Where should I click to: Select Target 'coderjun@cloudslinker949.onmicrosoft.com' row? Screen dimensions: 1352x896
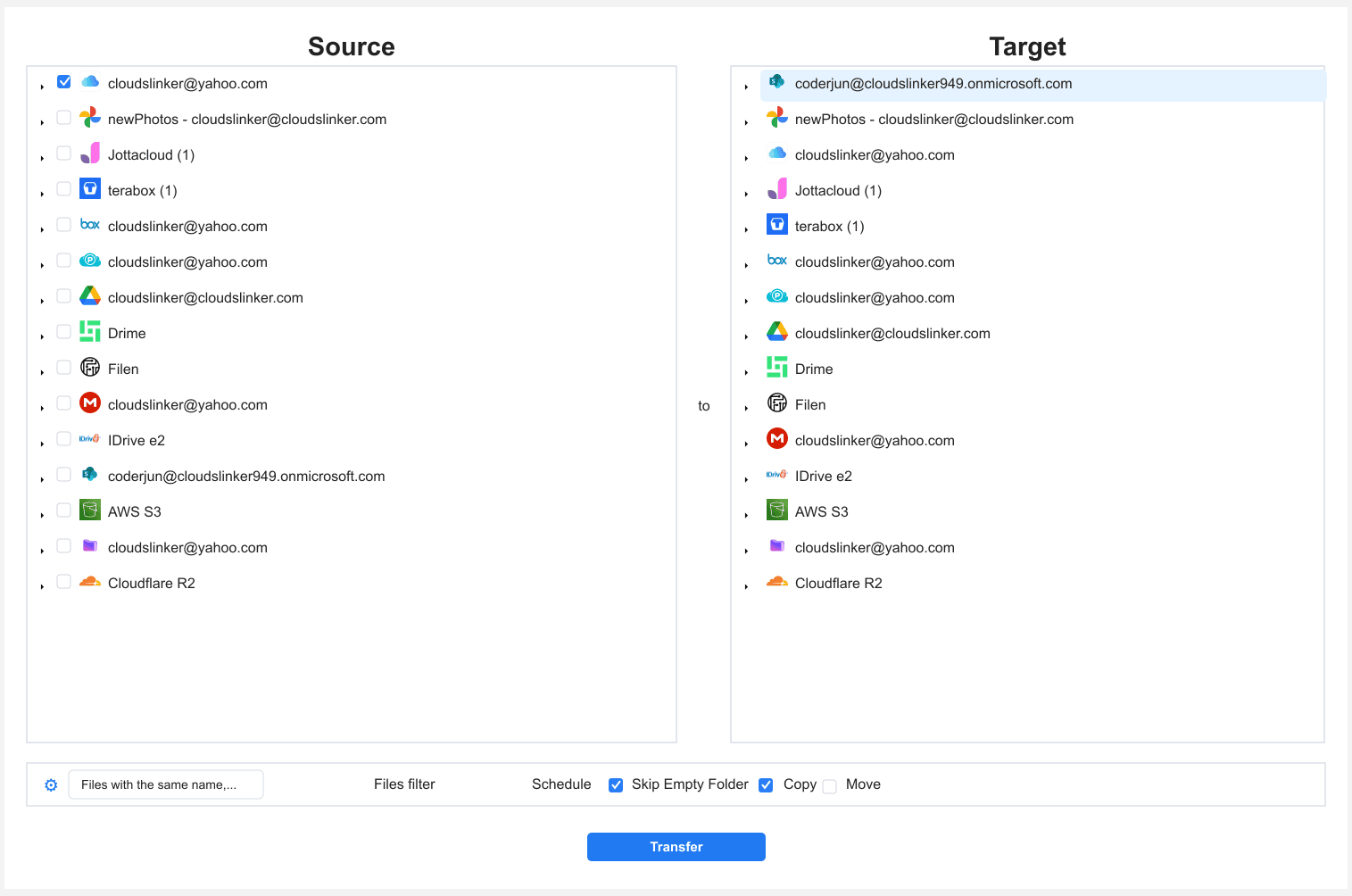tap(1043, 85)
